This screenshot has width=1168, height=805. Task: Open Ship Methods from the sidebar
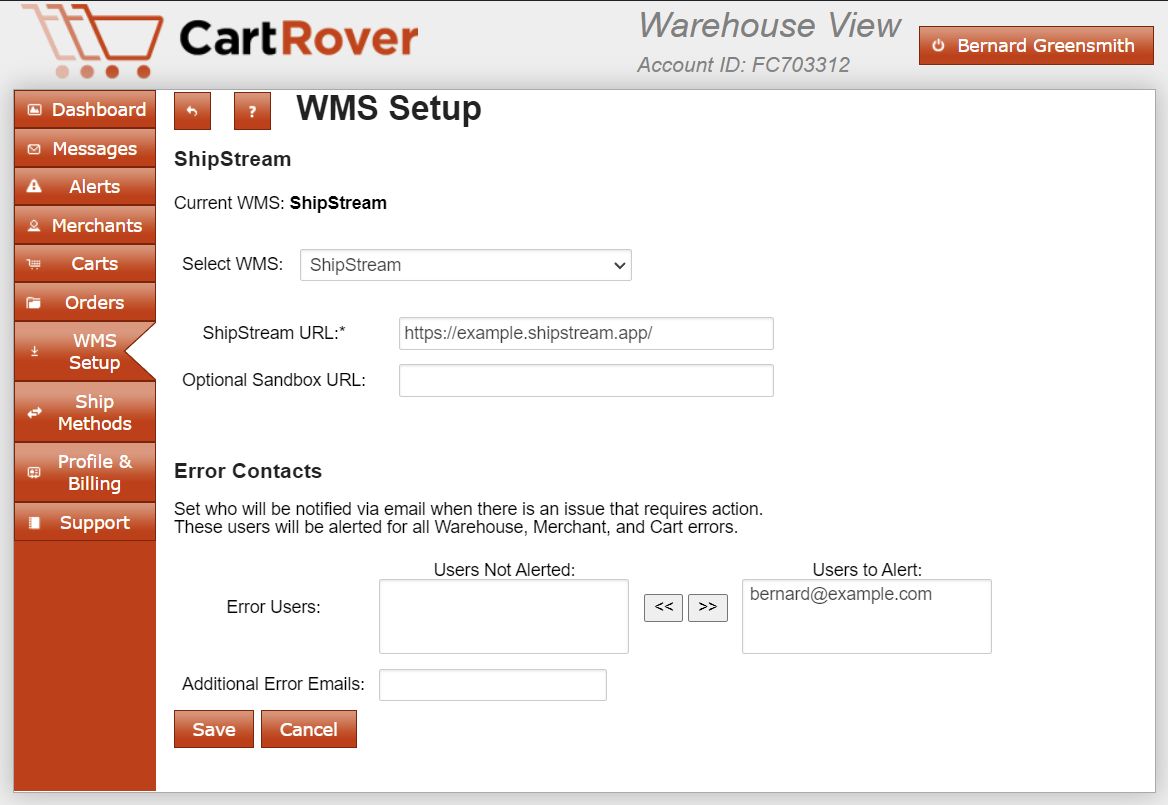click(85, 413)
